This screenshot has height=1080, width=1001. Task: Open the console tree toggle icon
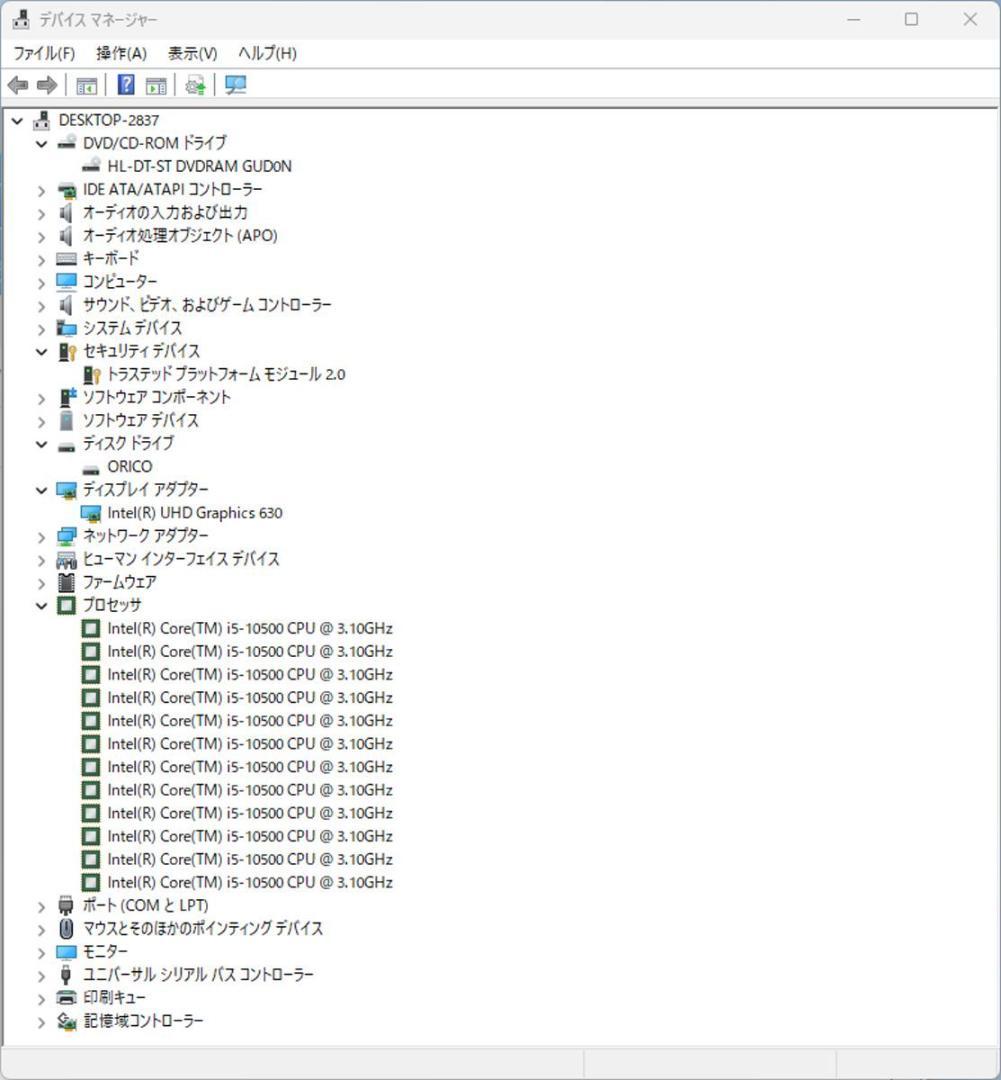(x=86, y=85)
